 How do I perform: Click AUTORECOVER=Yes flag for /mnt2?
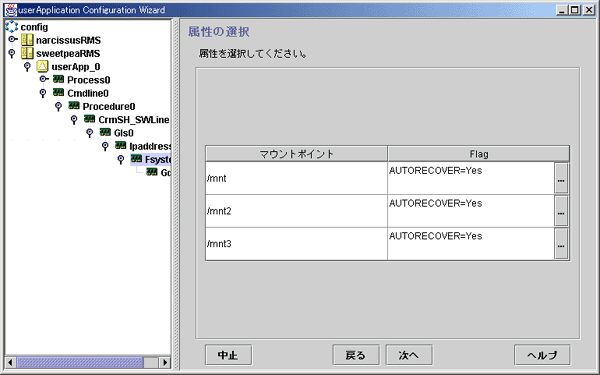click(436, 203)
